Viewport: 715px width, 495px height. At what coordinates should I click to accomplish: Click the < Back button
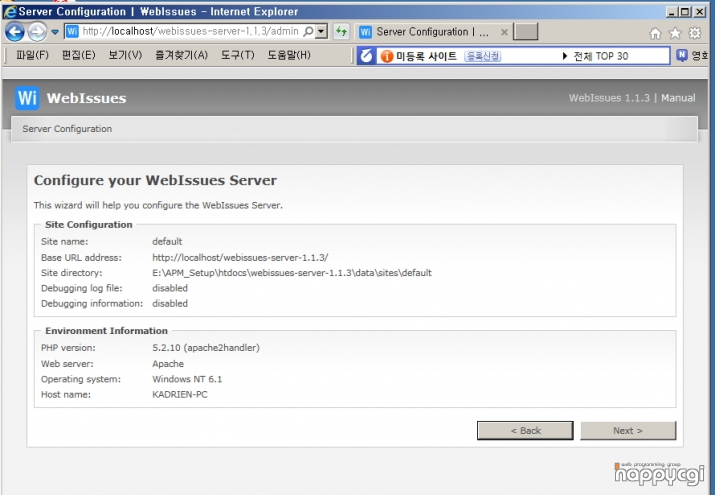click(x=525, y=431)
